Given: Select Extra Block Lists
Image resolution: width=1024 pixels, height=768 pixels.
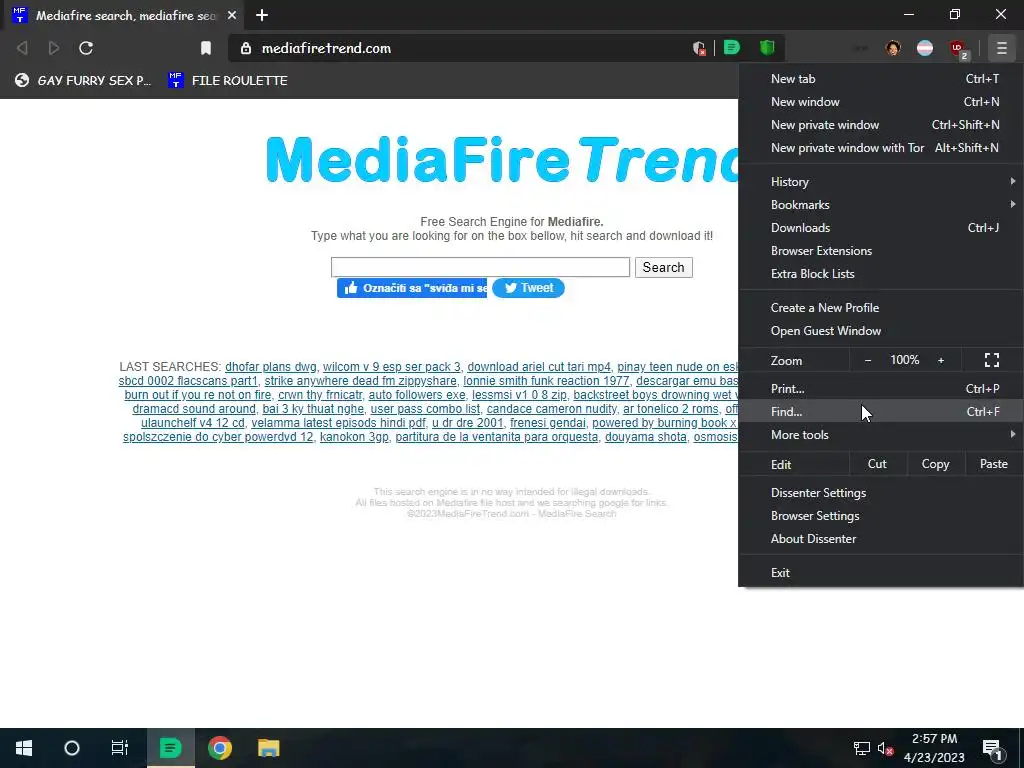Looking at the screenshot, I should pyautogui.click(x=881, y=274).
